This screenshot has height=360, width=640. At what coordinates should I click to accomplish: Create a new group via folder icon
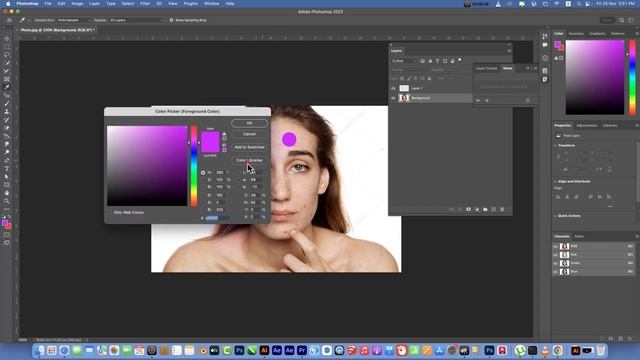(x=485, y=209)
